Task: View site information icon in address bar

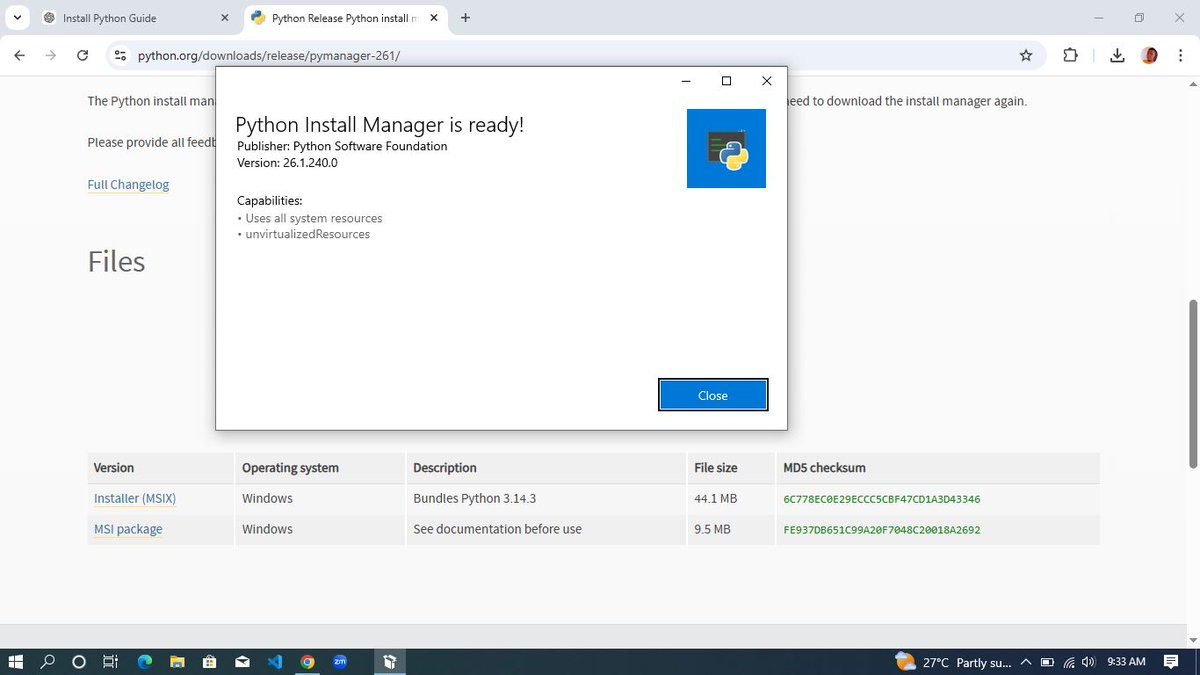Action: [120, 56]
